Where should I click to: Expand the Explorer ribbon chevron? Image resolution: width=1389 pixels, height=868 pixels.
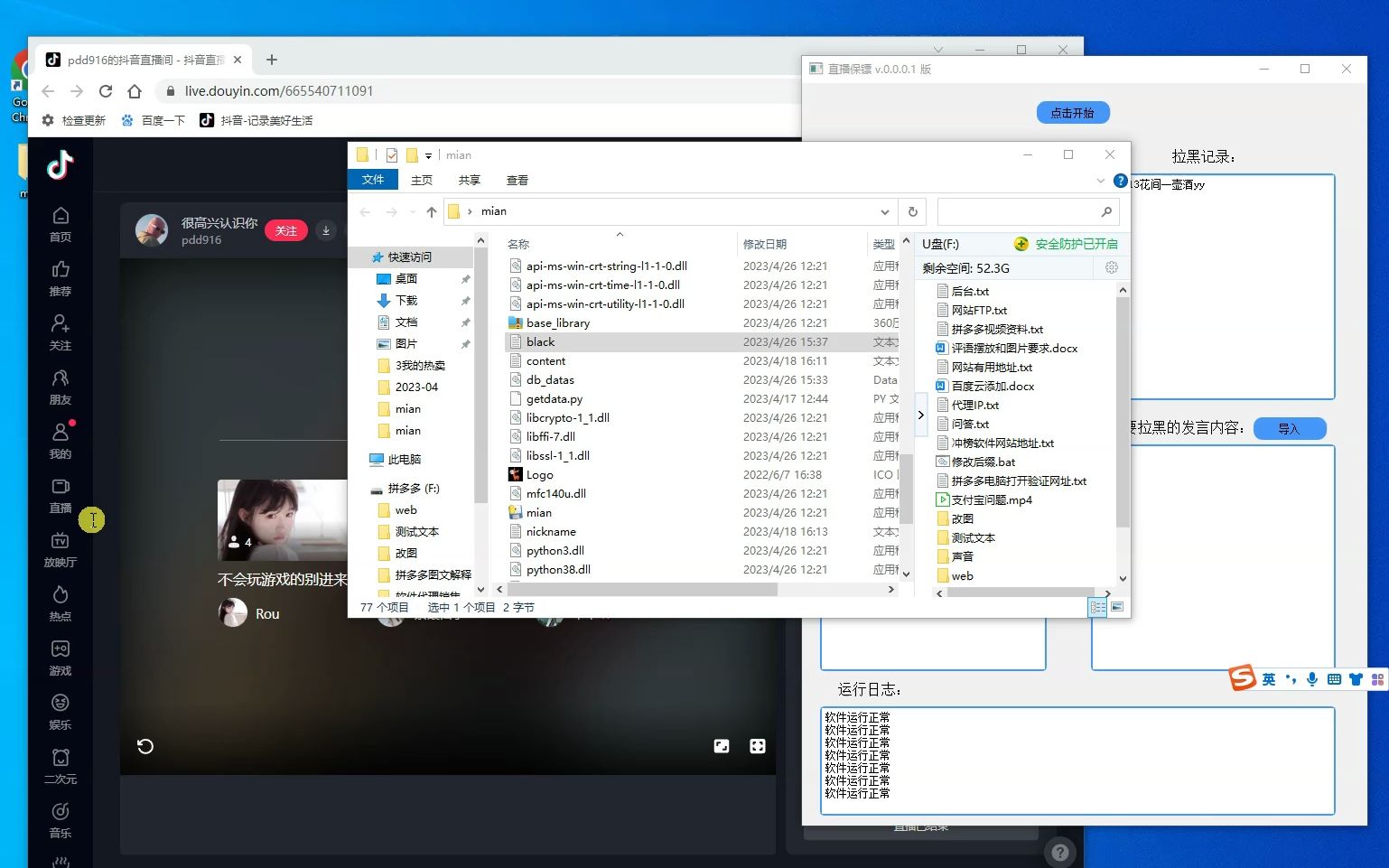tap(1100, 181)
